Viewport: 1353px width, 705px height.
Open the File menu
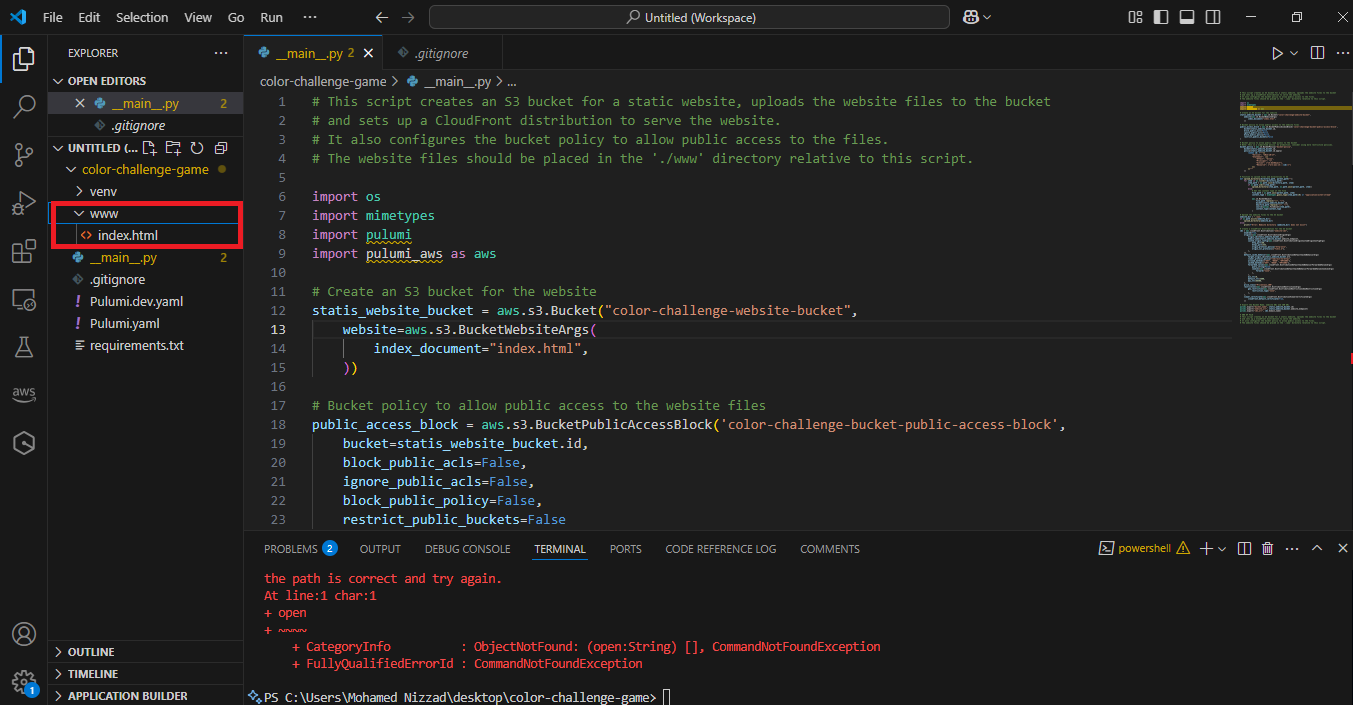pos(53,18)
